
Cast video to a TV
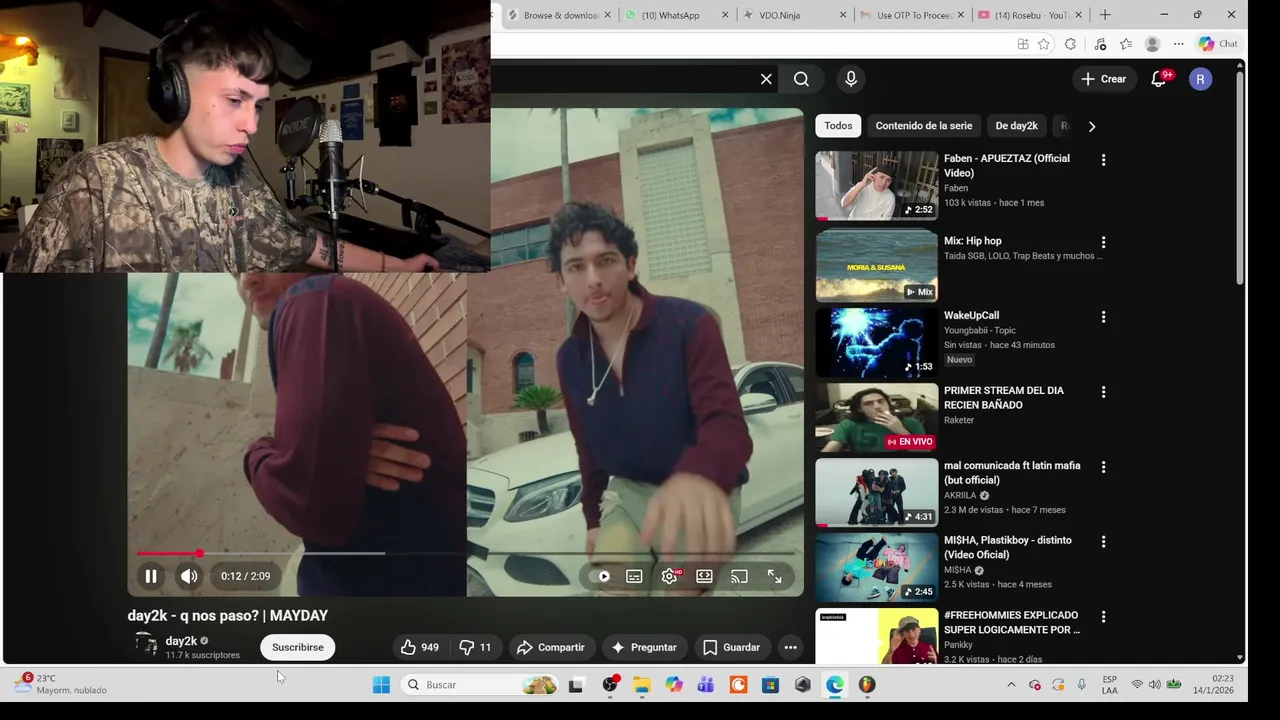tap(739, 576)
